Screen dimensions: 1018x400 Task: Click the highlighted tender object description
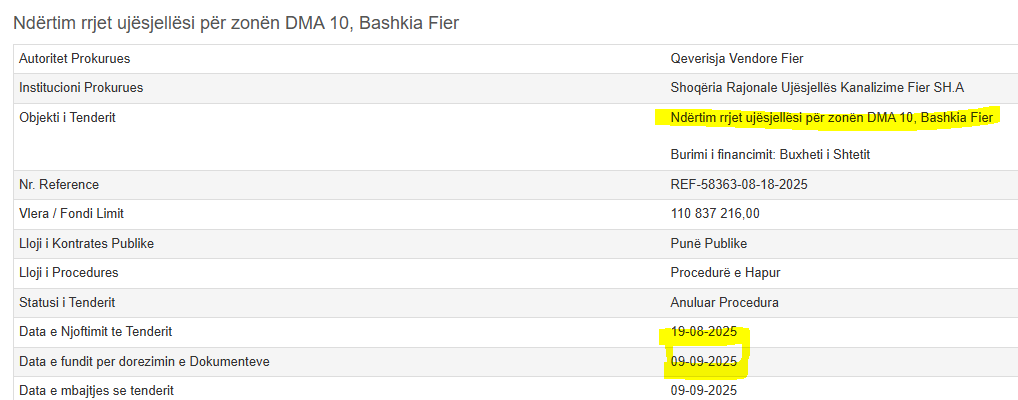coord(831,118)
